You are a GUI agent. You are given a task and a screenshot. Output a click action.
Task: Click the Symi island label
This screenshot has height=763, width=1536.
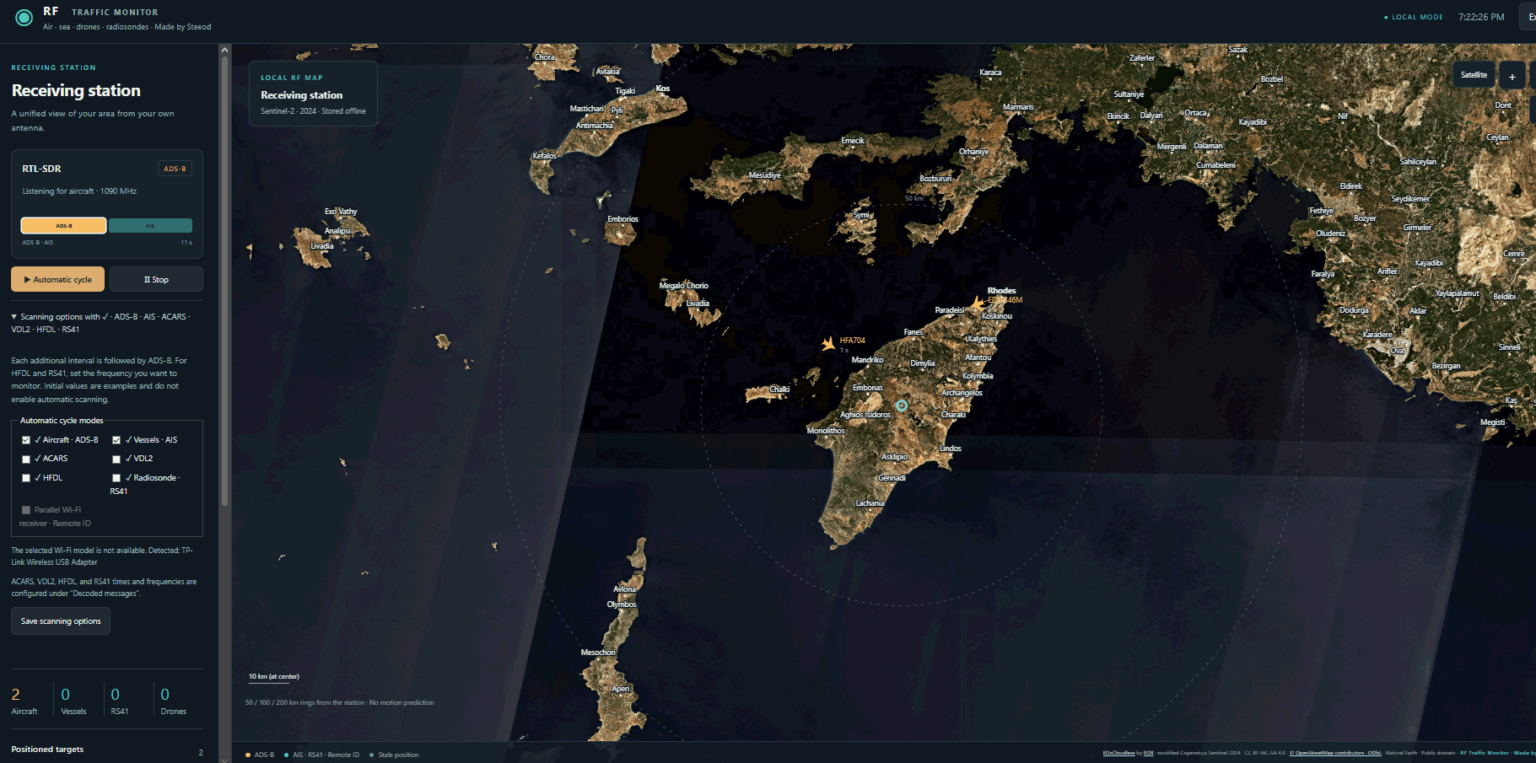tap(860, 215)
